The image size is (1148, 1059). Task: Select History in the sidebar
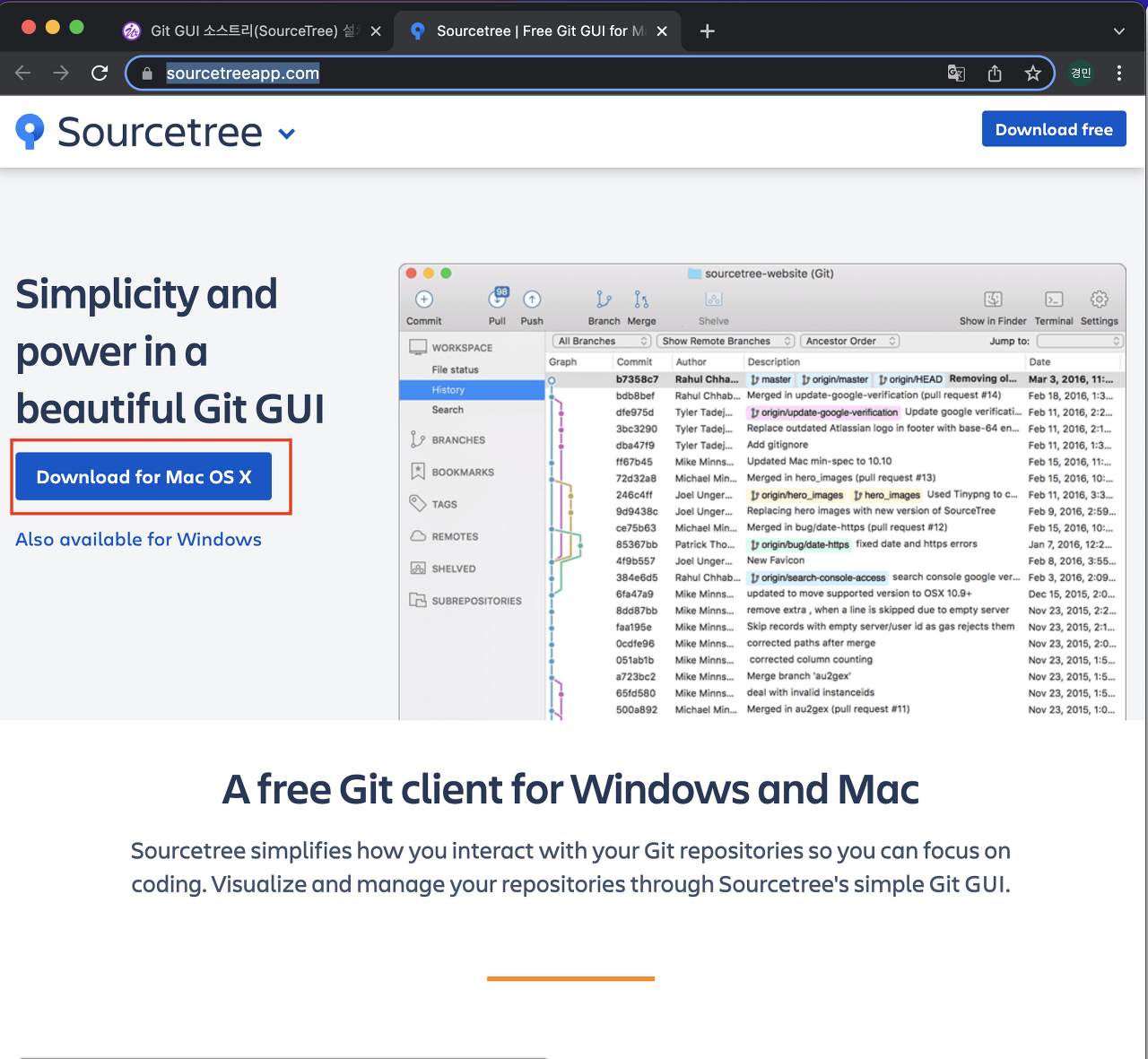click(x=472, y=390)
